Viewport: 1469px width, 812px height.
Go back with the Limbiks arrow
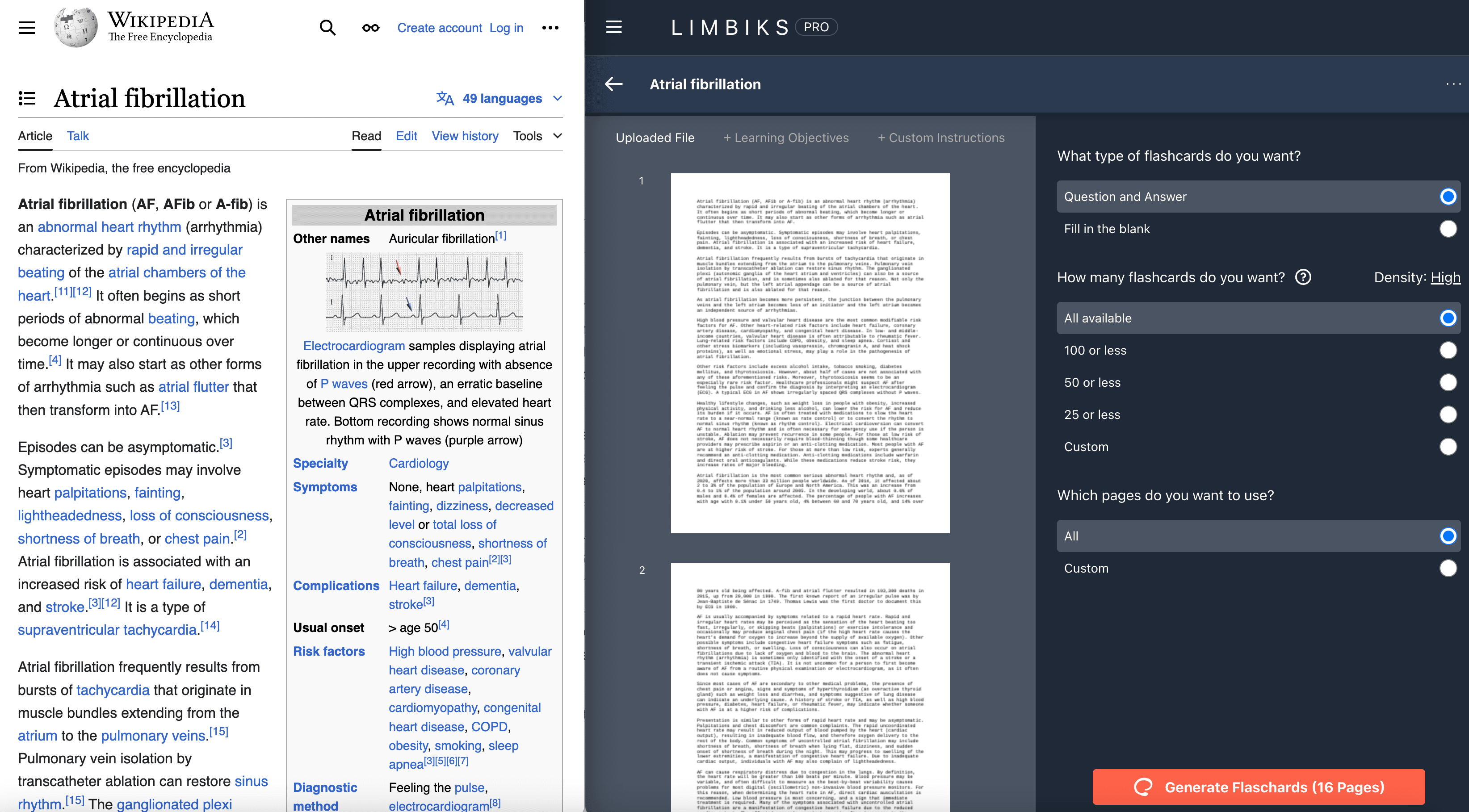pyautogui.click(x=613, y=84)
